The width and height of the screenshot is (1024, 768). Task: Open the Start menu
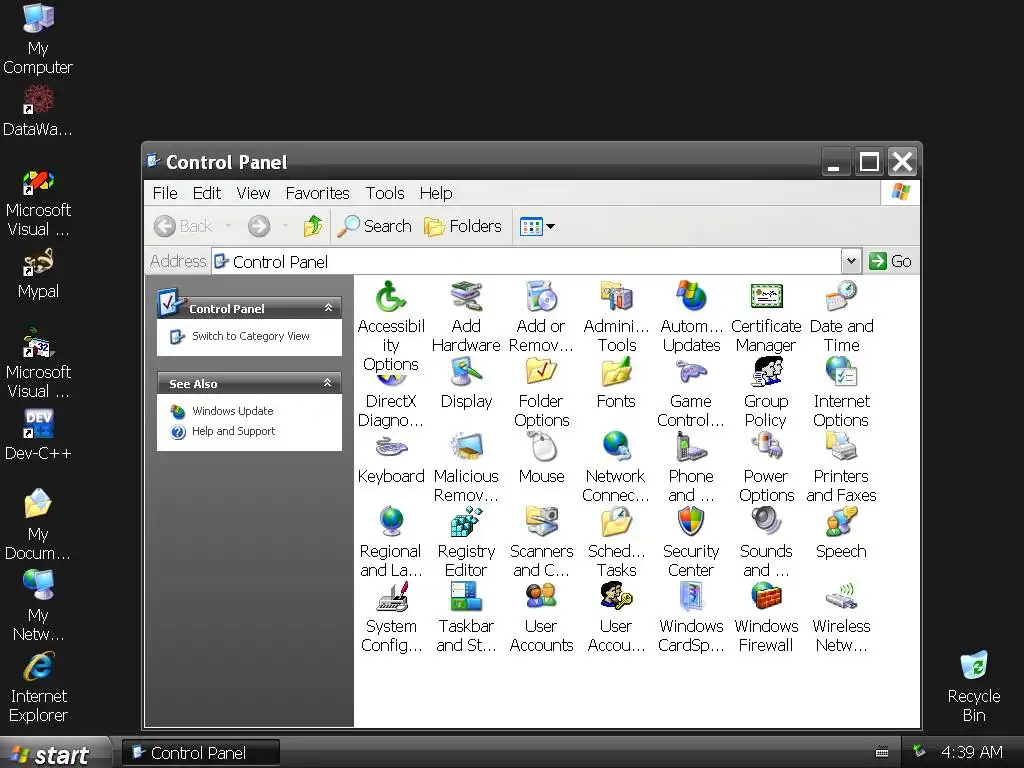pyautogui.click(x=55, y=754)
